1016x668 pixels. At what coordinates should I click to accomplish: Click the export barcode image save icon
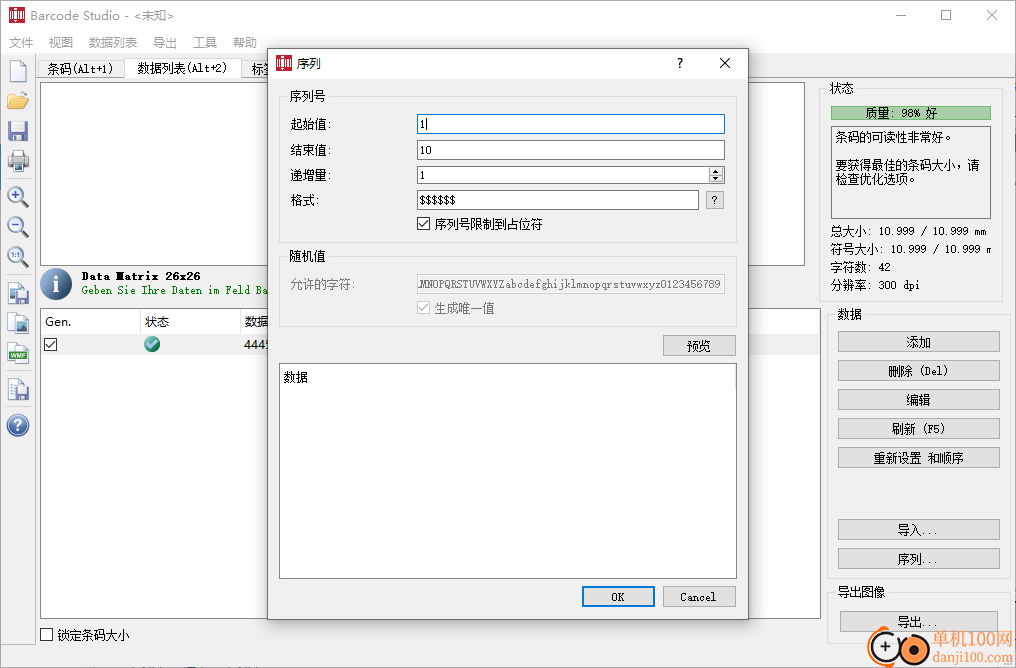pos(17,294)
